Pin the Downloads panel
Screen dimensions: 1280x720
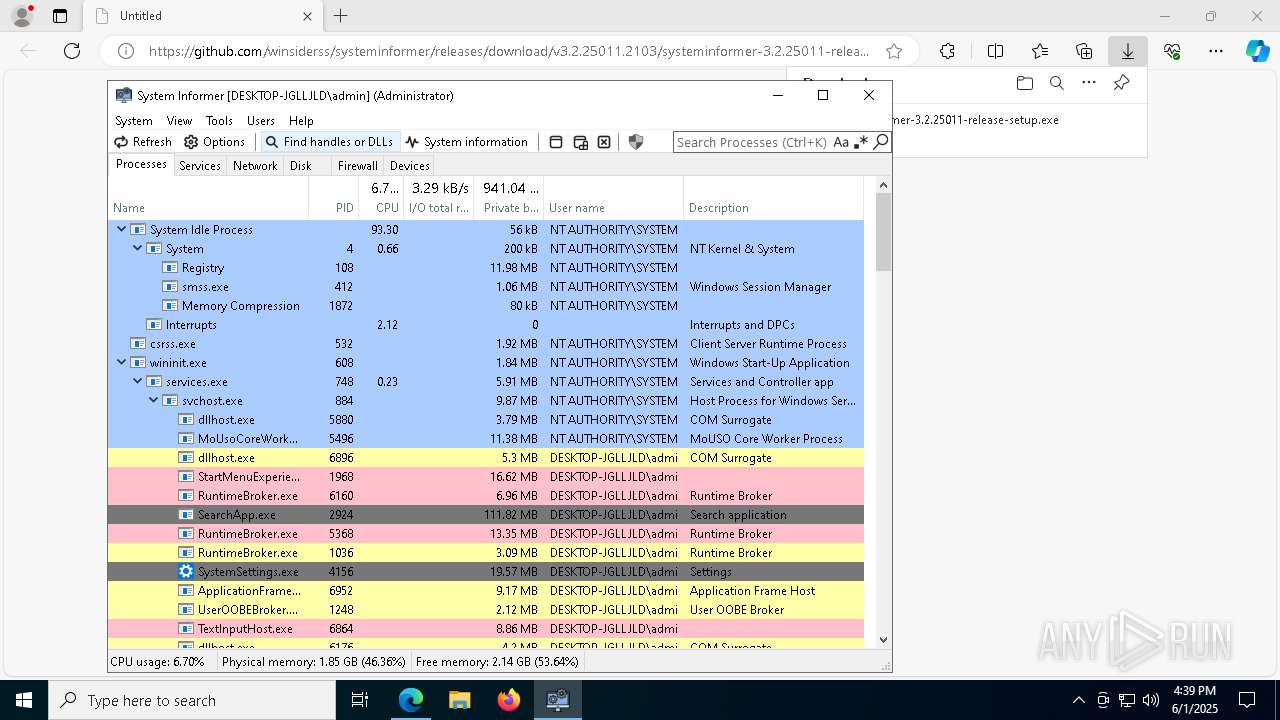pyautogui.click(x=1121, y=83)
